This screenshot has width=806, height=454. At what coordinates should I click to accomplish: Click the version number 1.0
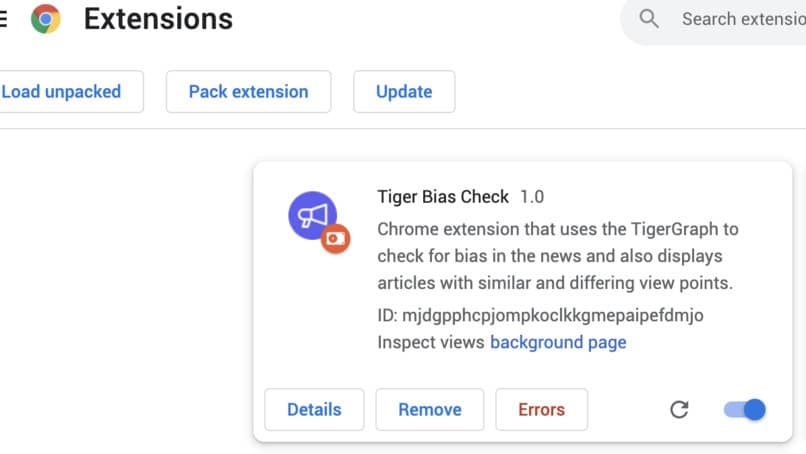(532, 197)
